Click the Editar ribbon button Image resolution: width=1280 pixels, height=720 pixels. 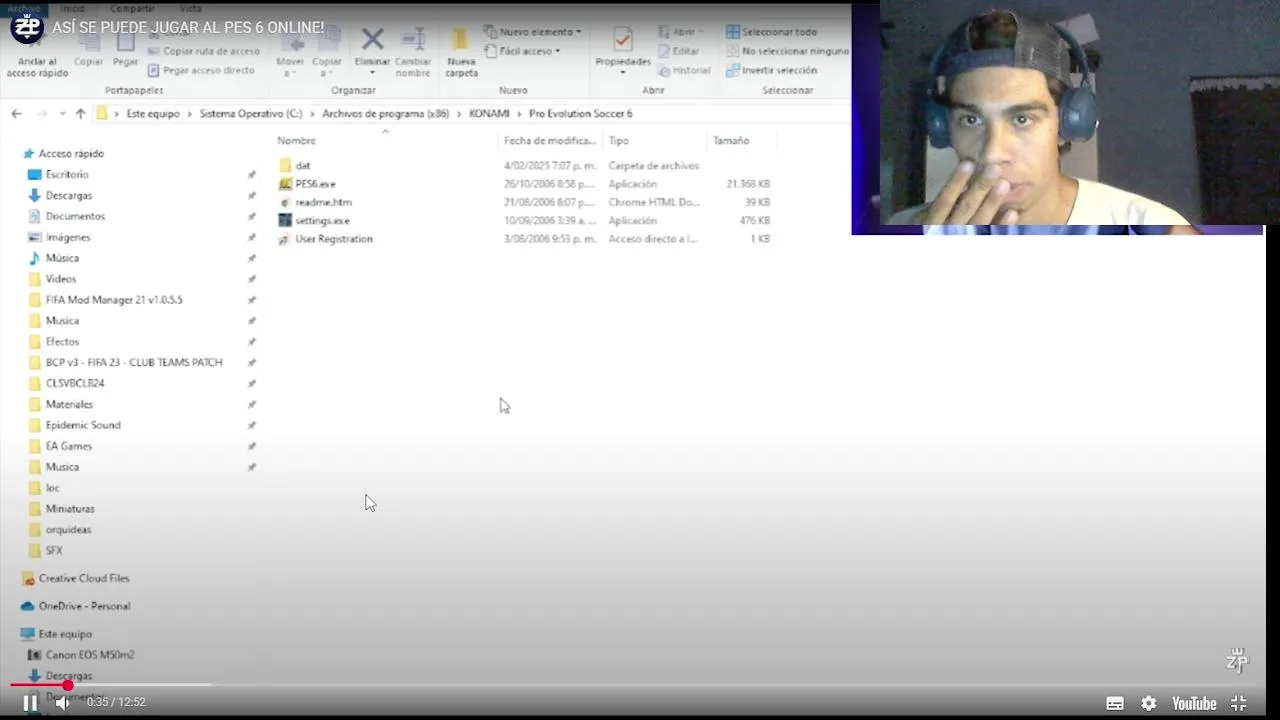coord(679,51)
